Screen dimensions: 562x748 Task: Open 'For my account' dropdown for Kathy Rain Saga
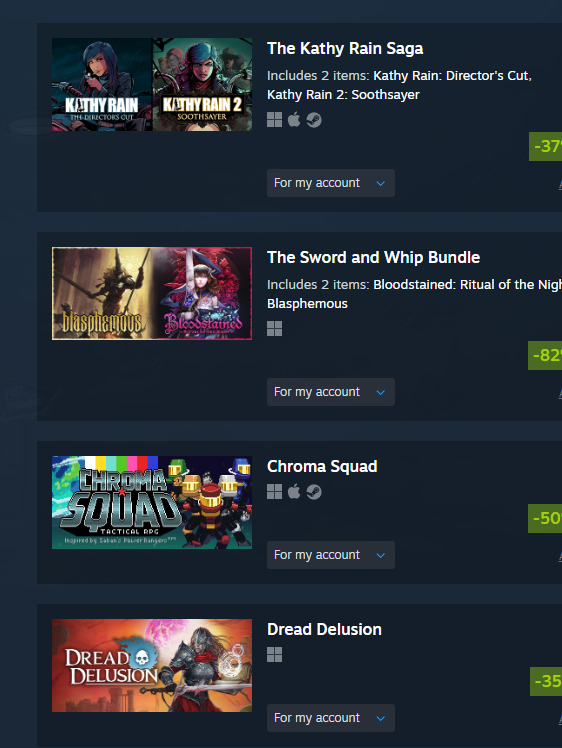click(x=331, y=183)
